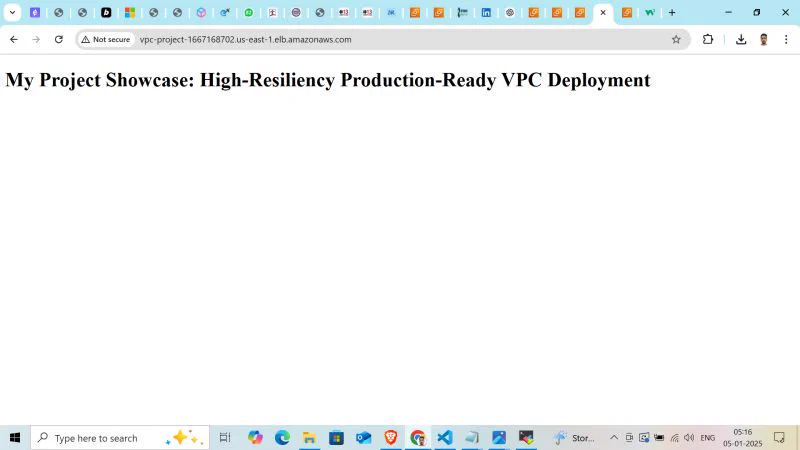
Task: Open the Chrome three-dot menu
Action: point(786,39)
